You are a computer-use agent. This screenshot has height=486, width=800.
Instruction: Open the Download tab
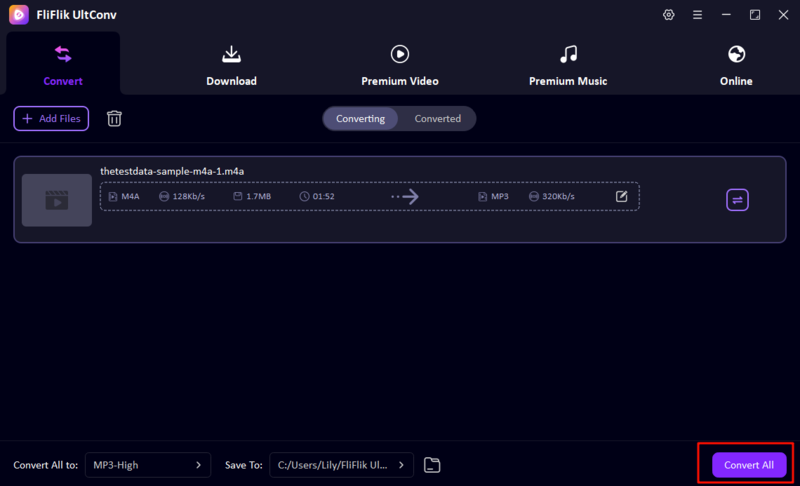(x=231, y=64)
